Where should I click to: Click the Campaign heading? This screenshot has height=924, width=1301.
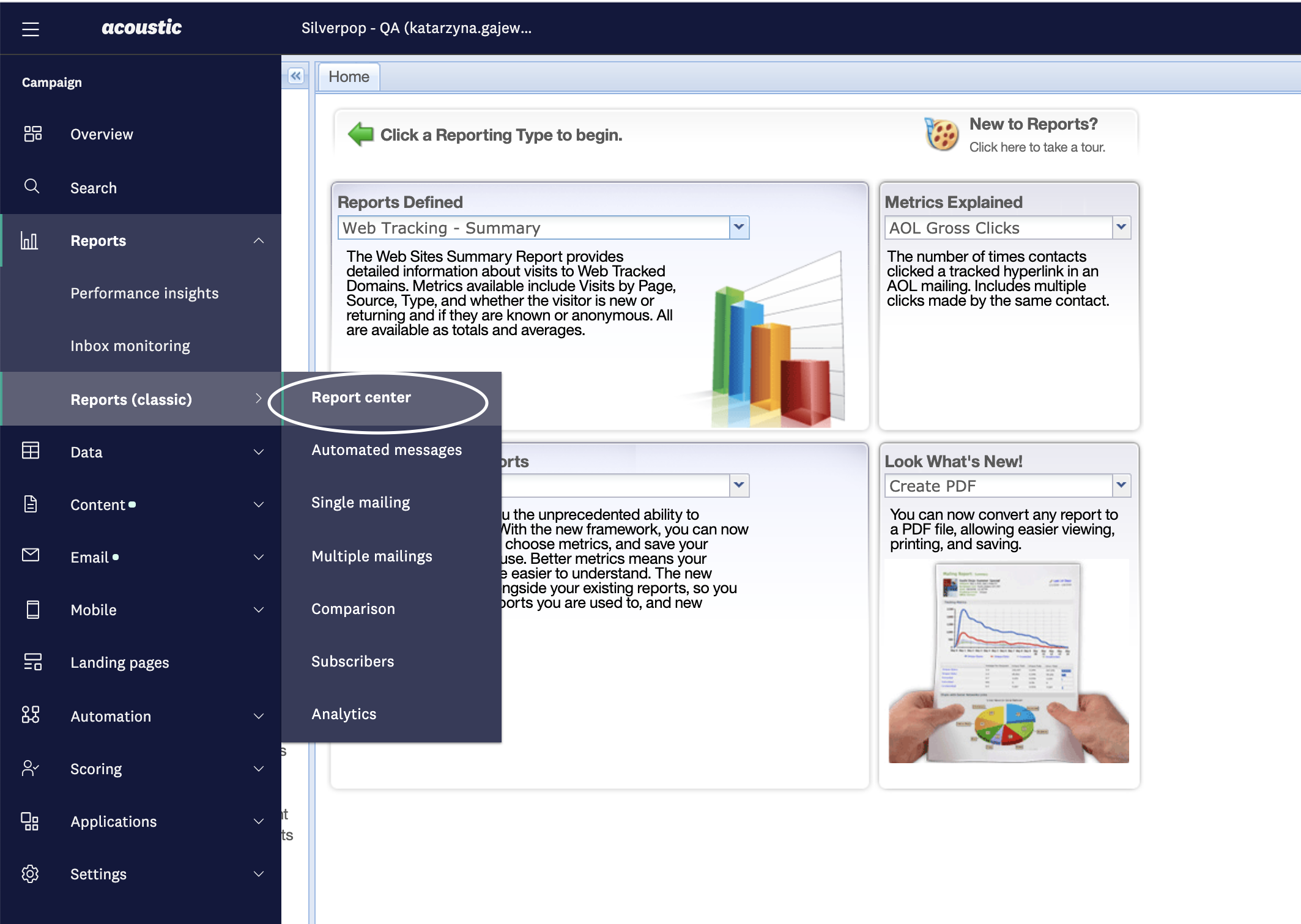pos(52,83)
